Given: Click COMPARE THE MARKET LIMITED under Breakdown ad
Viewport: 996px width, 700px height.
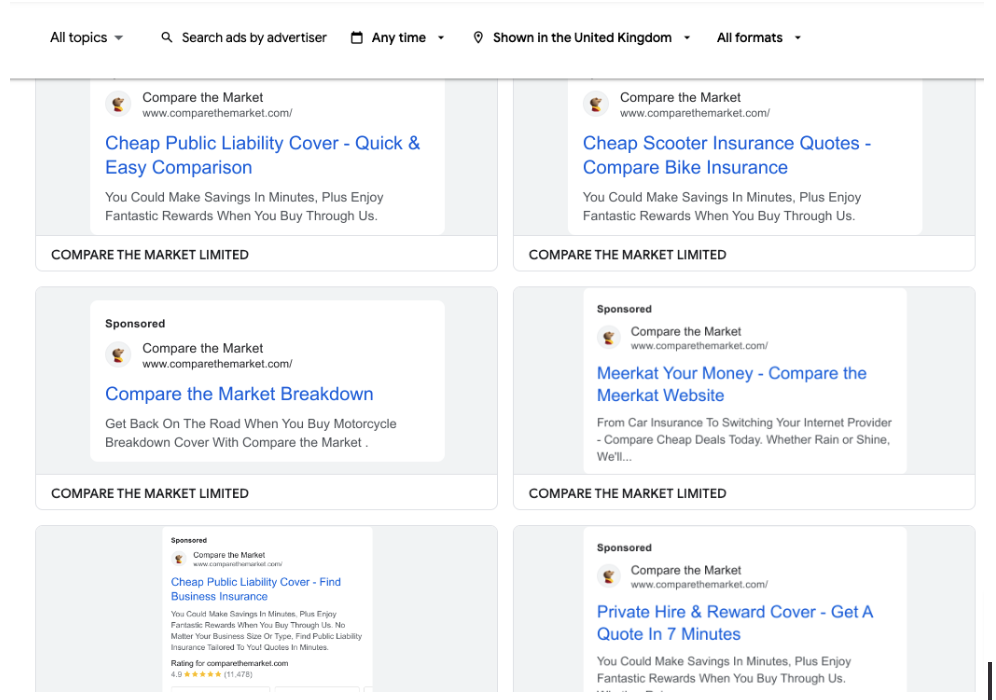Looking at the screenshot, I should (150, 494).
